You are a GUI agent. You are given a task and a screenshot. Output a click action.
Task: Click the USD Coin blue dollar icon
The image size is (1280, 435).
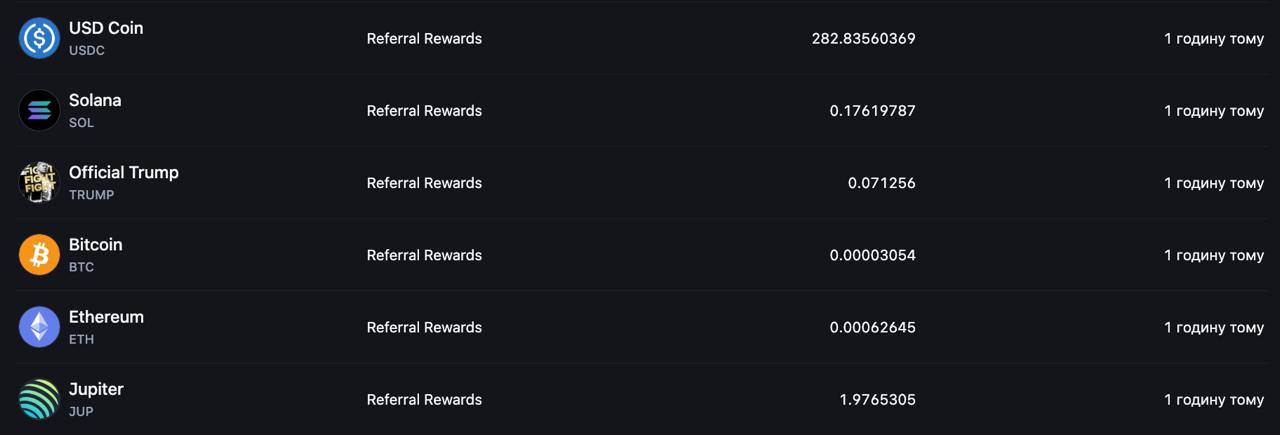pyautogui.click(x=40, y=38)
